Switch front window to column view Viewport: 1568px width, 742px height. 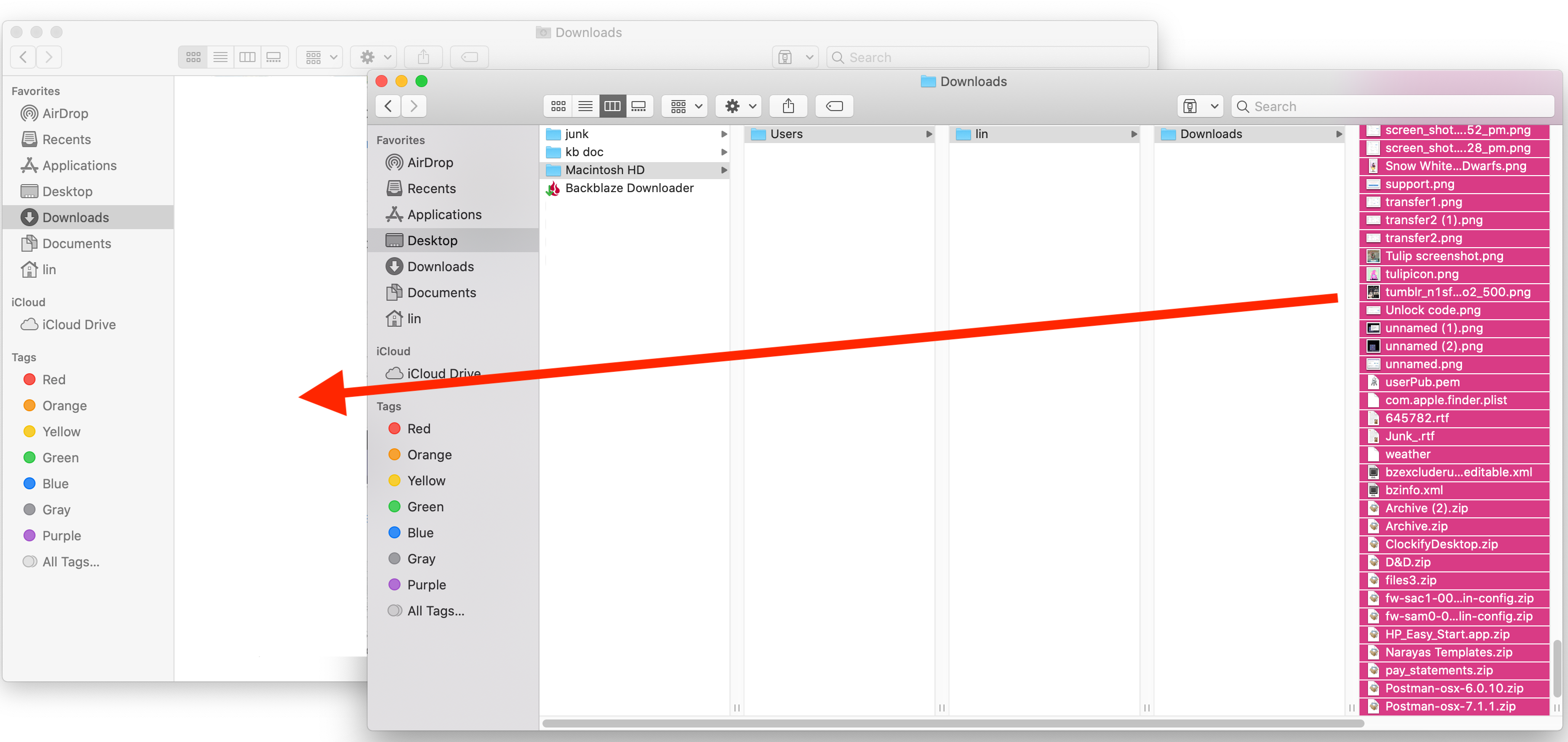(x=611, y=106)
